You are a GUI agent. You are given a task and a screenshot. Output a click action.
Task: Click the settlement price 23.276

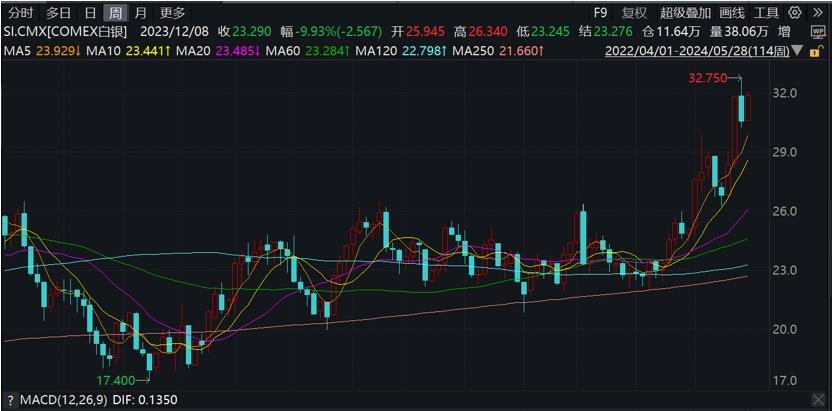pyautogui.click(x=612, y=32)
